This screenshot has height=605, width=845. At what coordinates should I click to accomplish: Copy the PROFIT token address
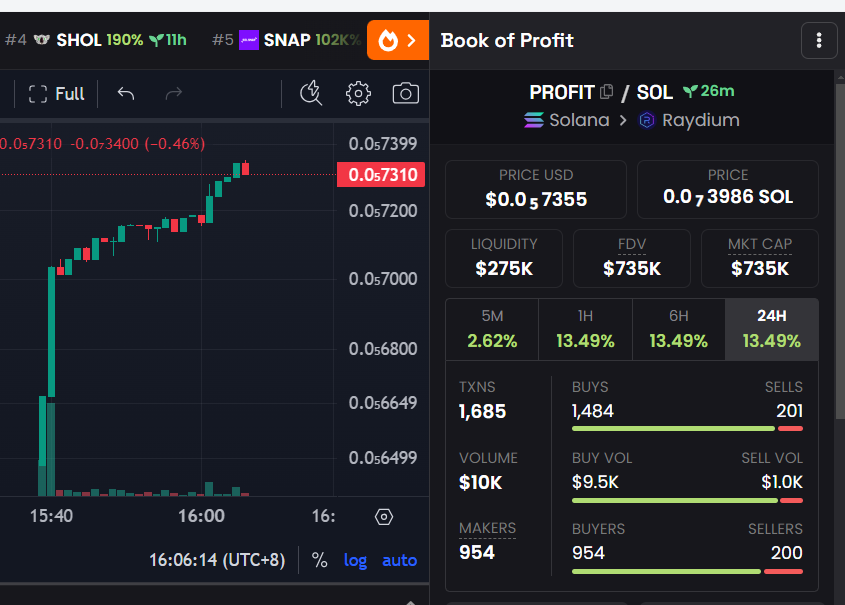point(607,92)
